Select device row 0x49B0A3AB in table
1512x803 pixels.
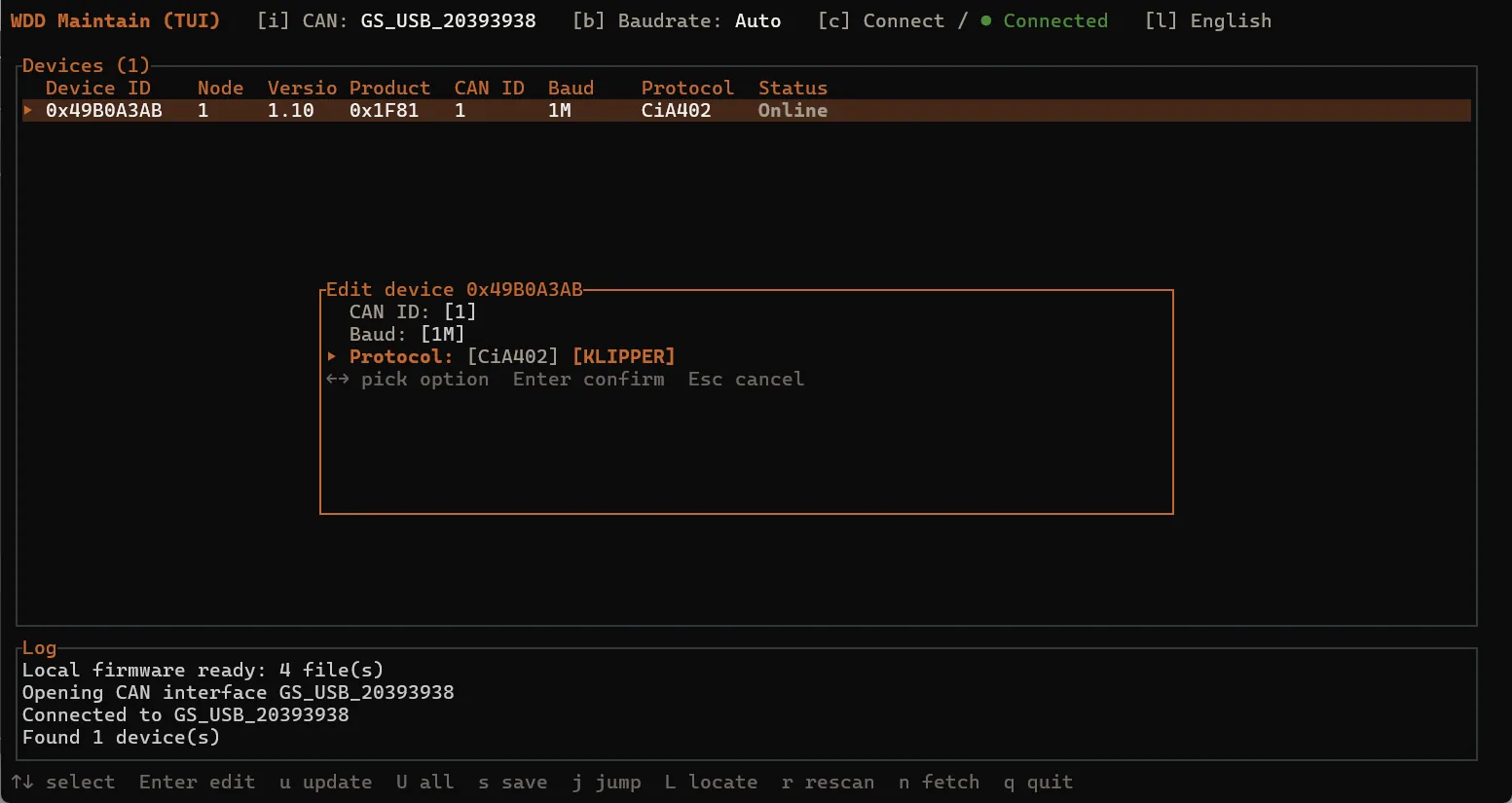point(747,110)
